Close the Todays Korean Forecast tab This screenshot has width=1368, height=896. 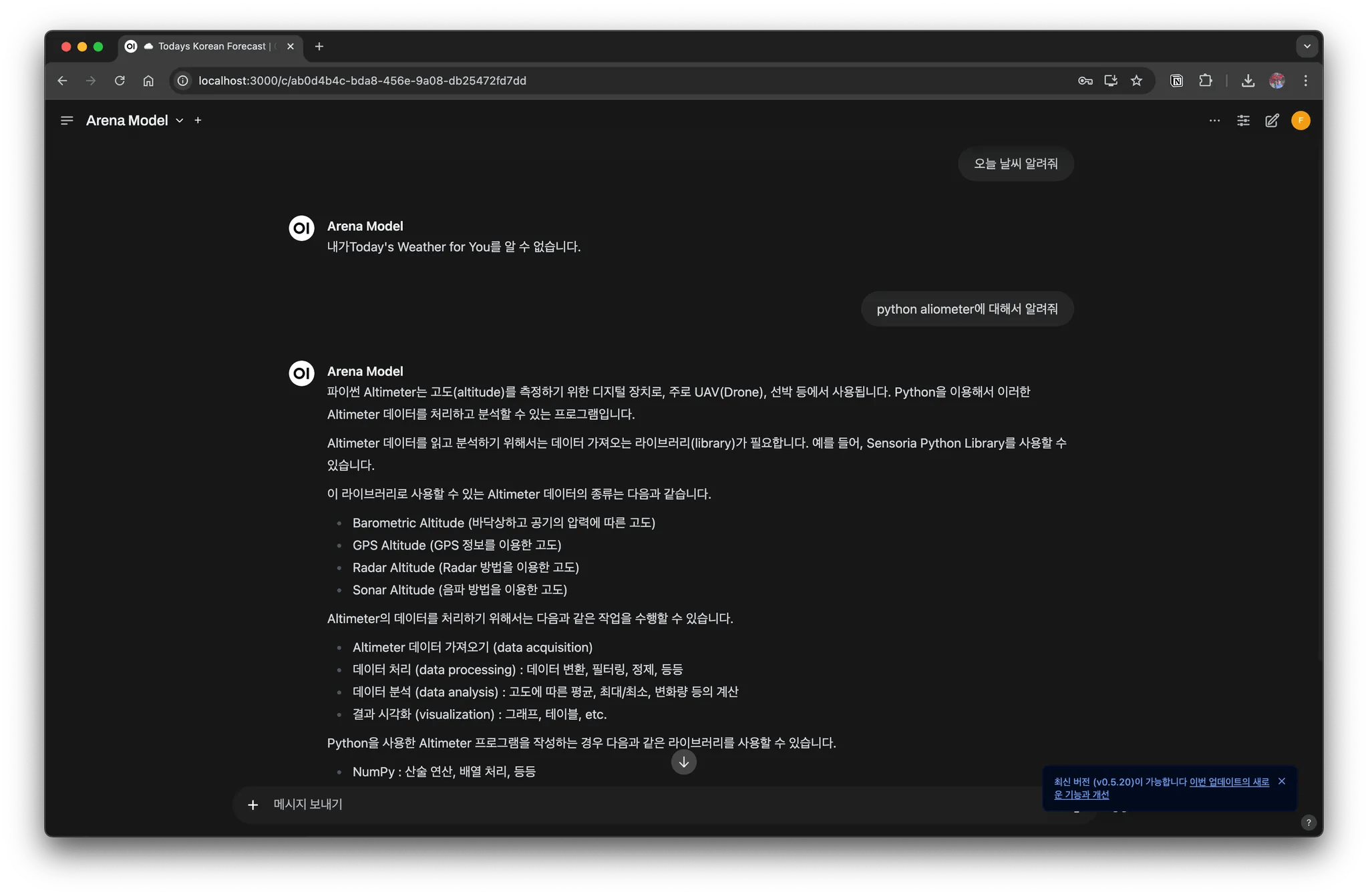(290, 46)
